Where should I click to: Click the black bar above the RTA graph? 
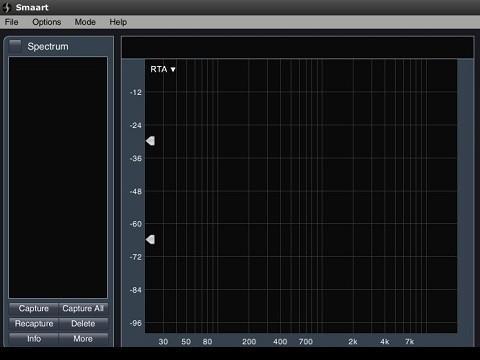297,48
